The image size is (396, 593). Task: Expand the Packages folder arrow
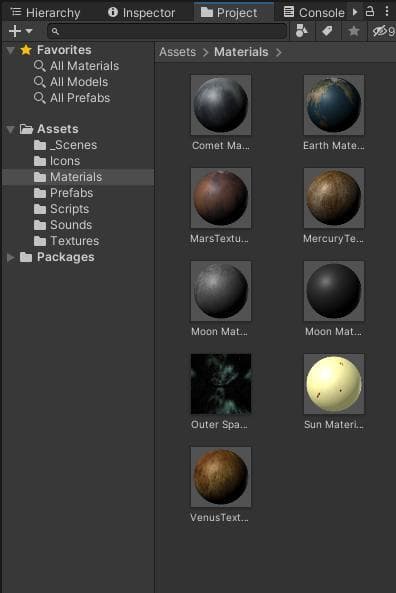[x=11, y=258]
